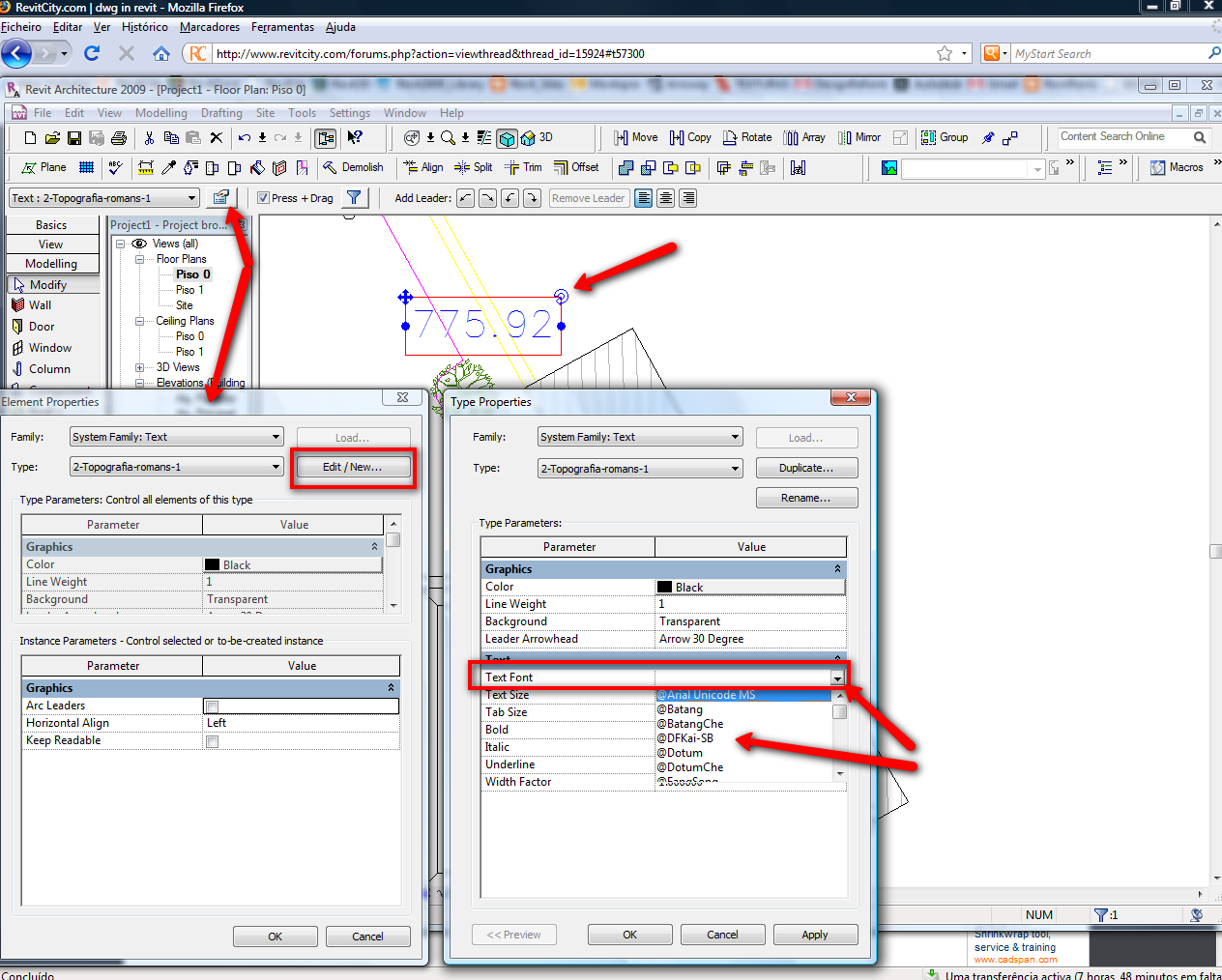The width and height of the screenshot is (1222, 980).
Task: Activate the Split tool
Action: [x=474, y=167]
